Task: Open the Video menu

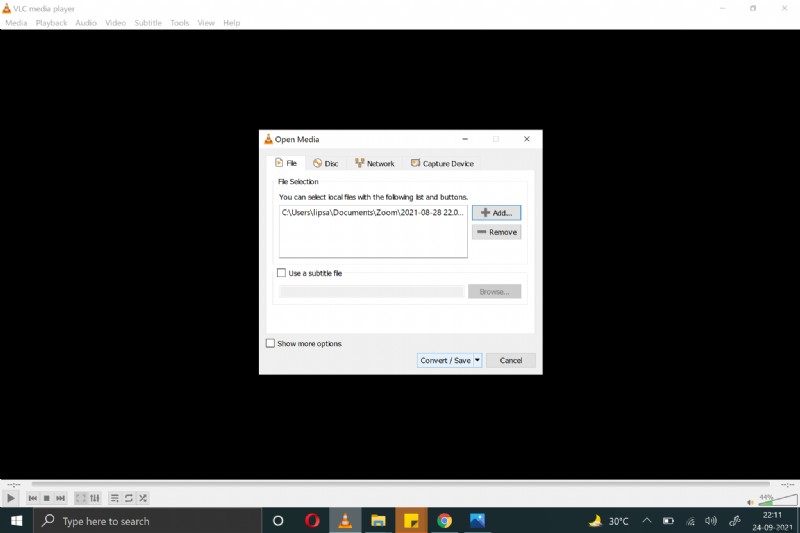Action: coord(115,23)
